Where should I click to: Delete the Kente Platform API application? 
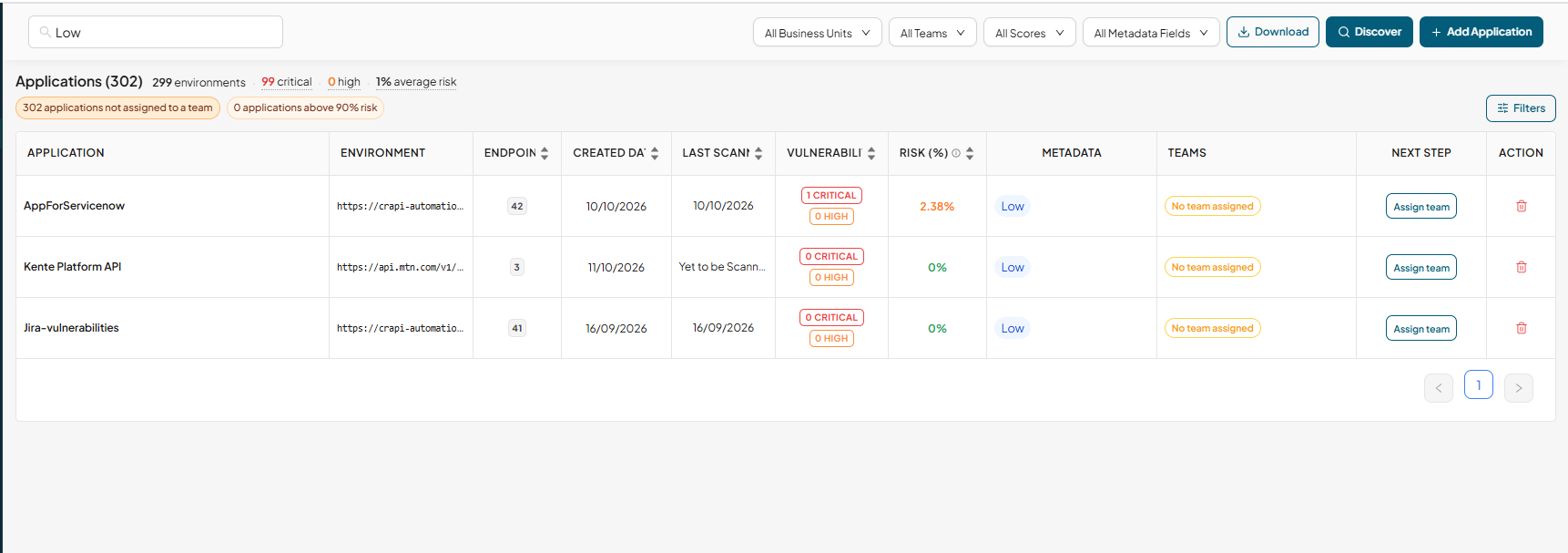coord(1522,267)
